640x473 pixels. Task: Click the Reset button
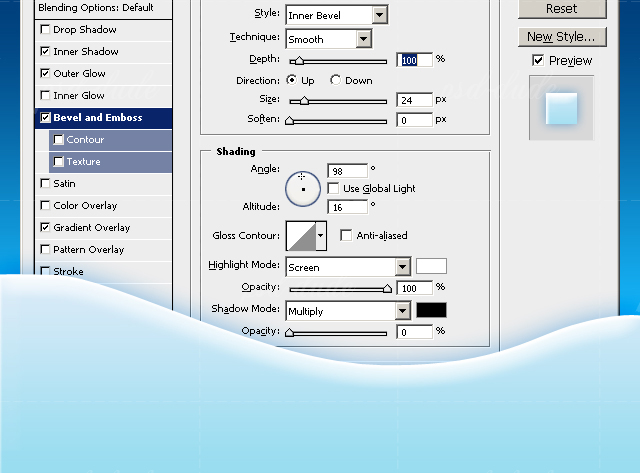click(x=562, y=9)
